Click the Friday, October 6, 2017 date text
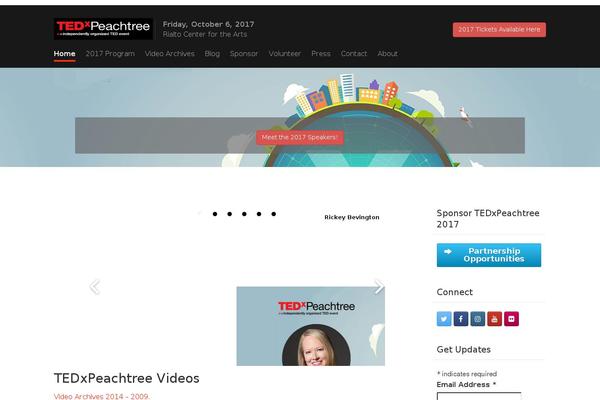 pos(209,24)
